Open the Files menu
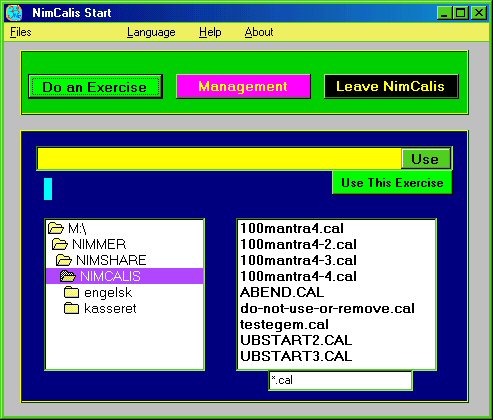The image size is (493, 420). [21, 32]
